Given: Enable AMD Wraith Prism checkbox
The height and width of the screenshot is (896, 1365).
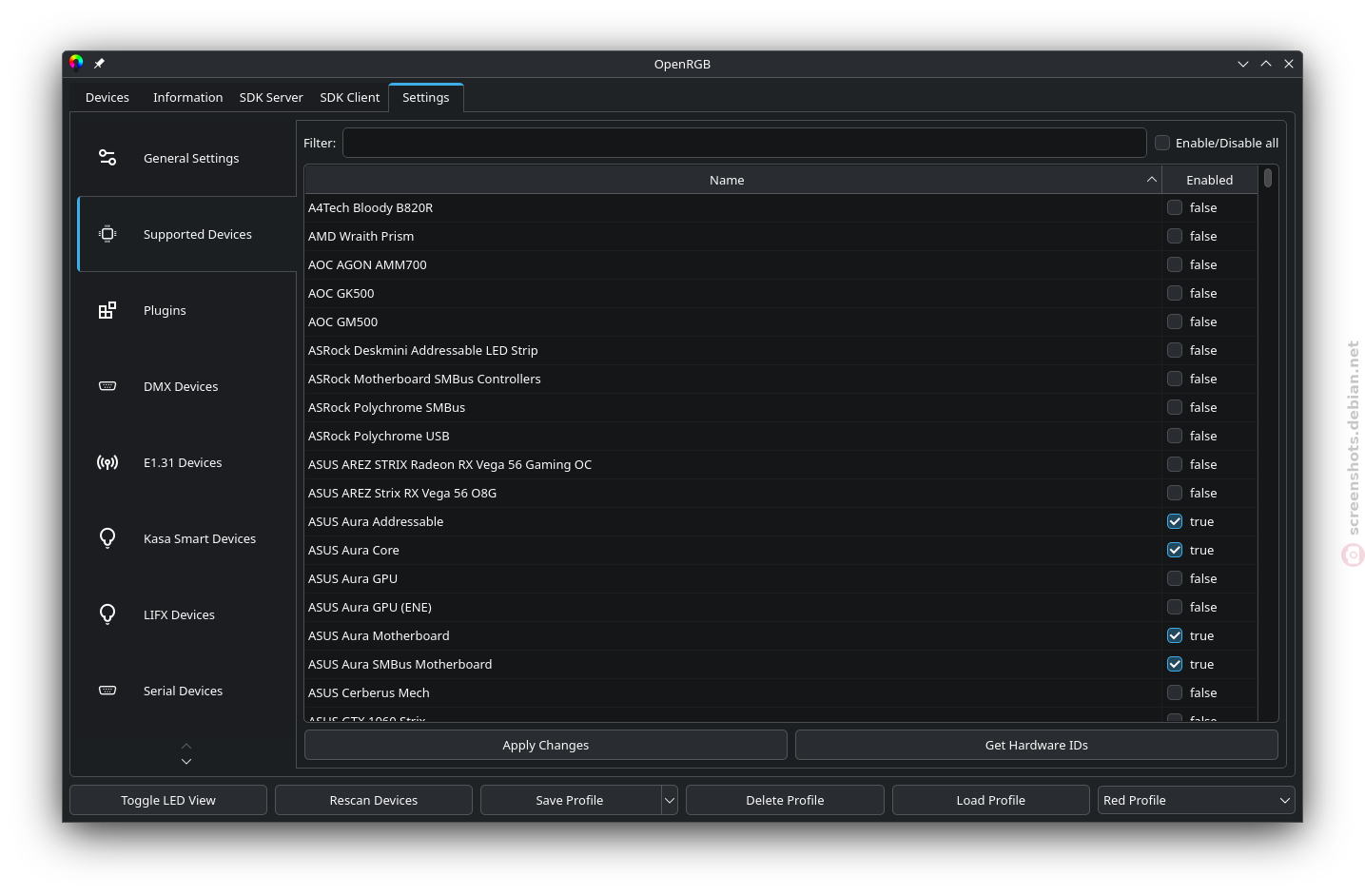Looking at the screenshot, I should coord(1175,236).
